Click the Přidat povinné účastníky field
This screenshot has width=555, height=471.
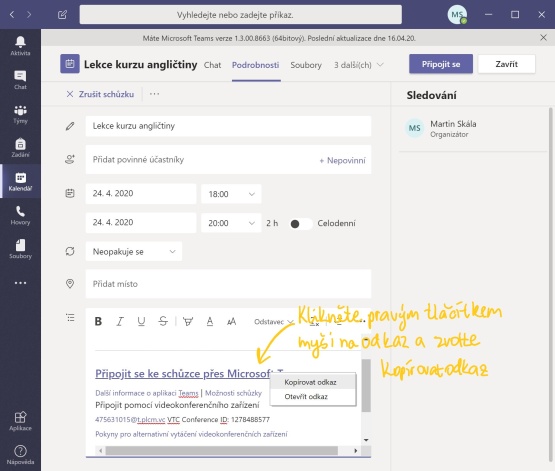click(x=202, y=160)
